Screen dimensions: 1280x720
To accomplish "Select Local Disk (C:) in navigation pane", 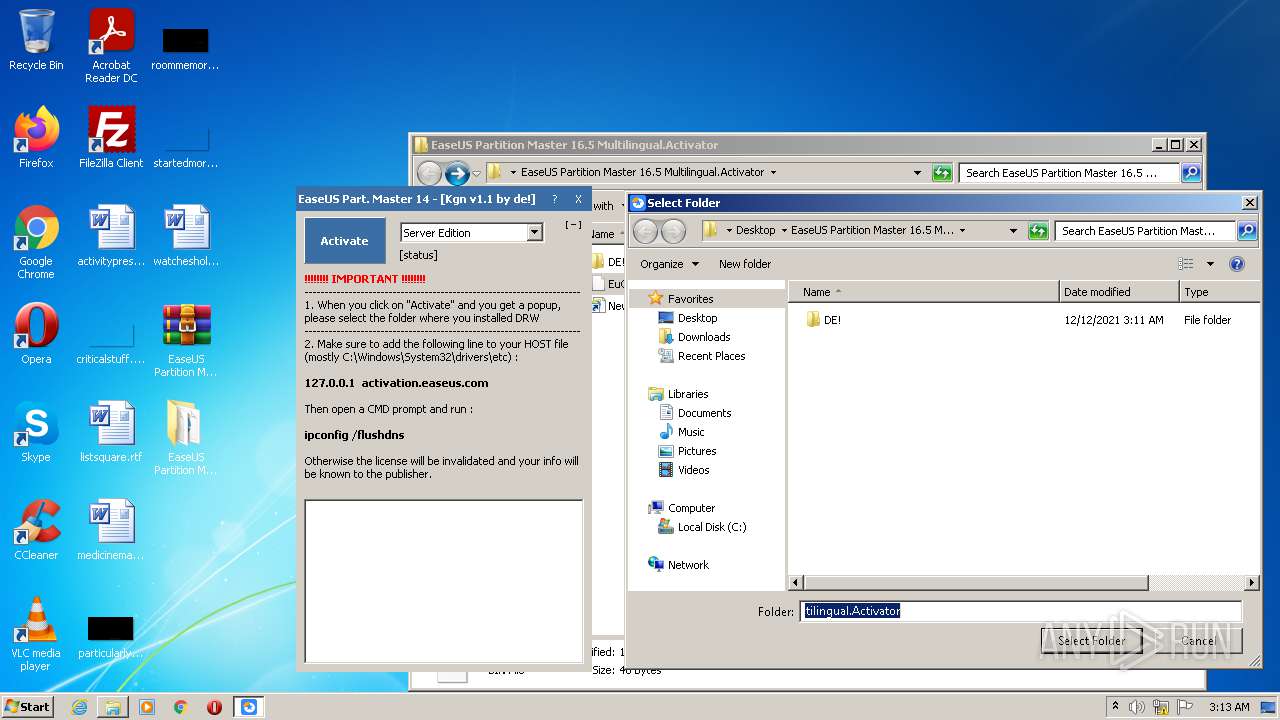I will [703, 527].
